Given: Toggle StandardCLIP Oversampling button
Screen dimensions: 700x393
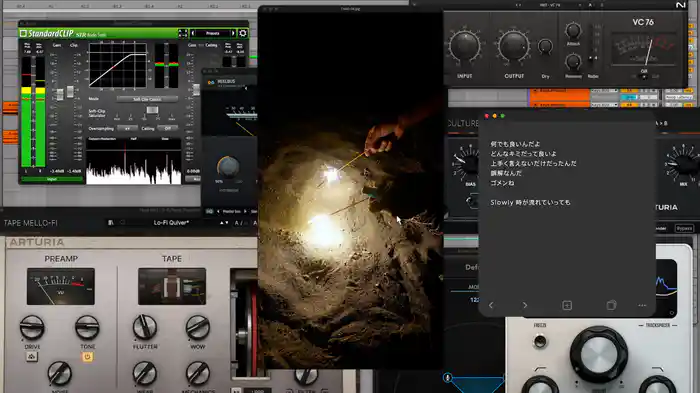Looking at the screenshot, I should [x=127, y=128].
